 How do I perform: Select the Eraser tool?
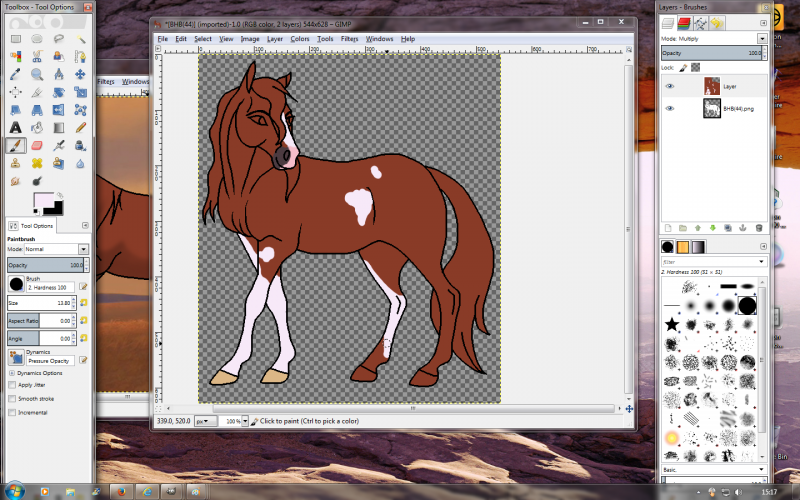(37, 145)
